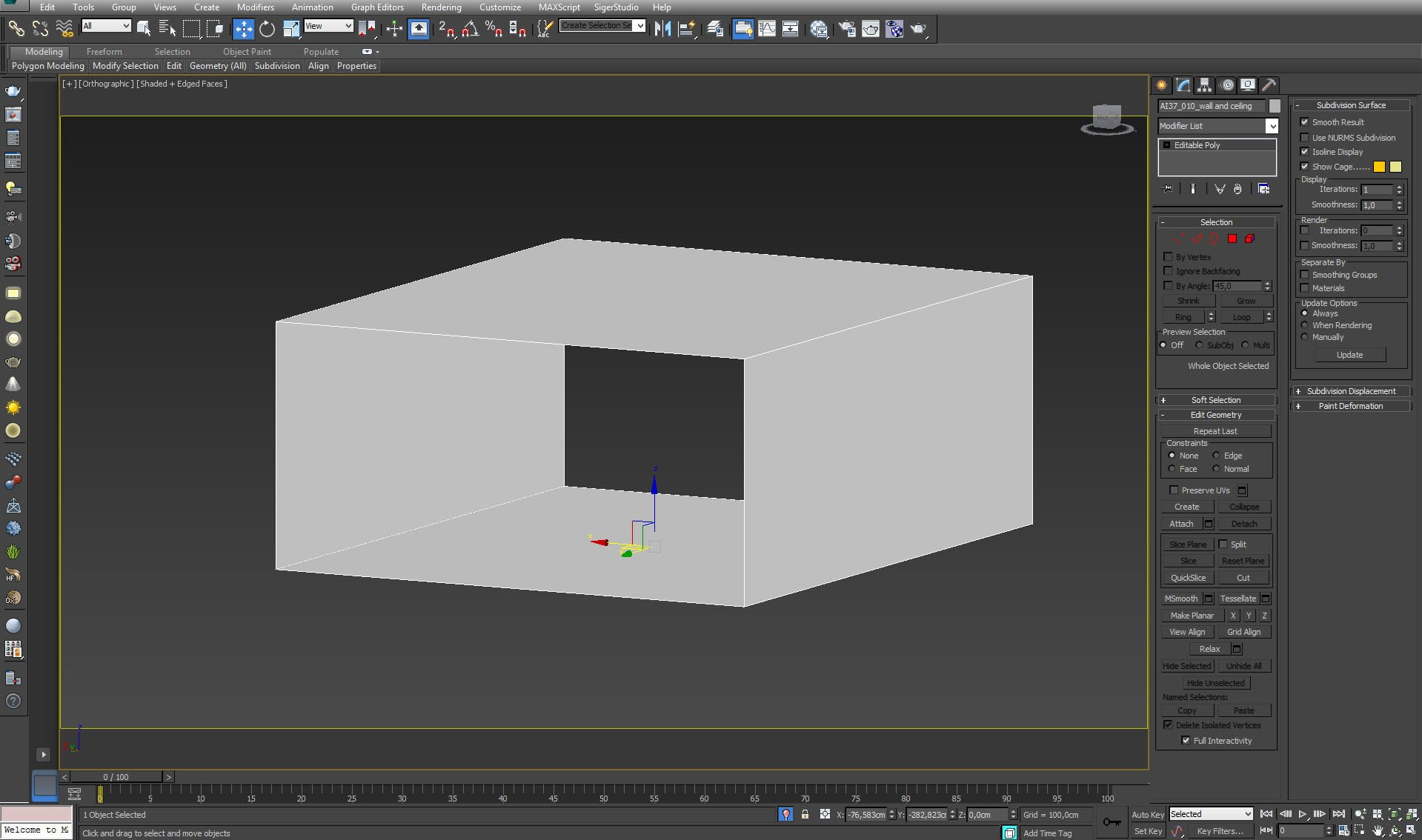The height and width of the screenshot is (840, 1422).
Task: Open the Graph Editors menu
Action: tap(377, 7)
